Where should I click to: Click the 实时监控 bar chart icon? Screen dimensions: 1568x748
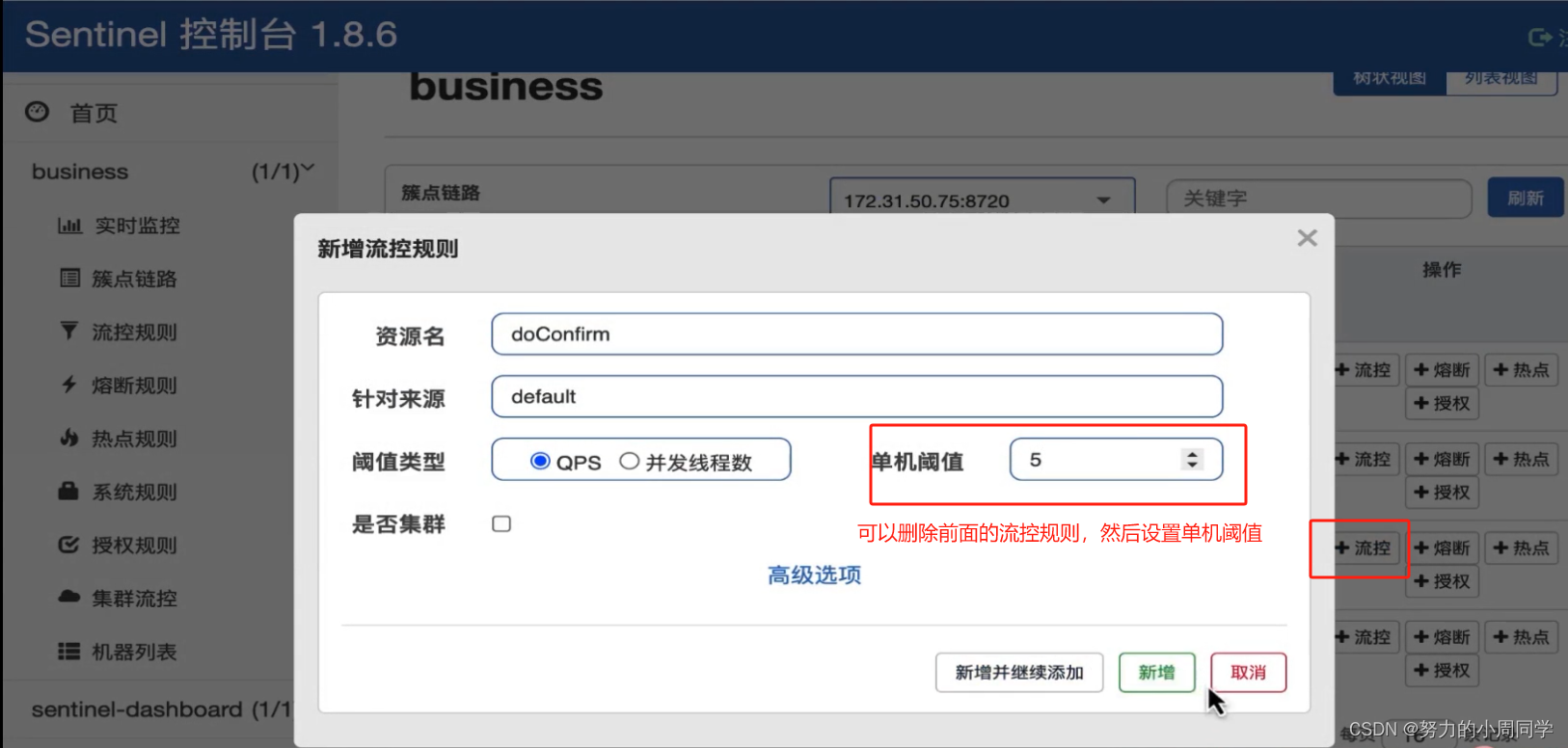click(x=69, y=226)
